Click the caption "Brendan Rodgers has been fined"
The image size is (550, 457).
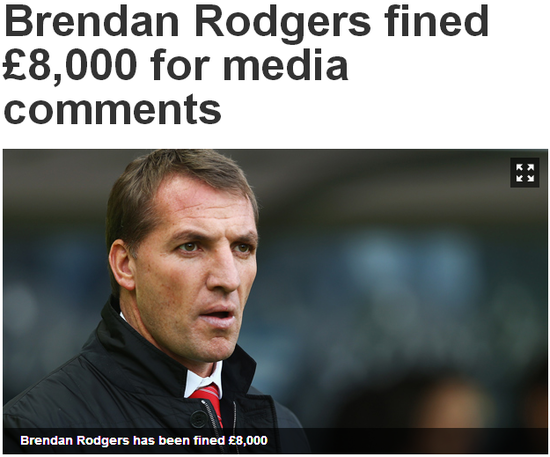122,440
